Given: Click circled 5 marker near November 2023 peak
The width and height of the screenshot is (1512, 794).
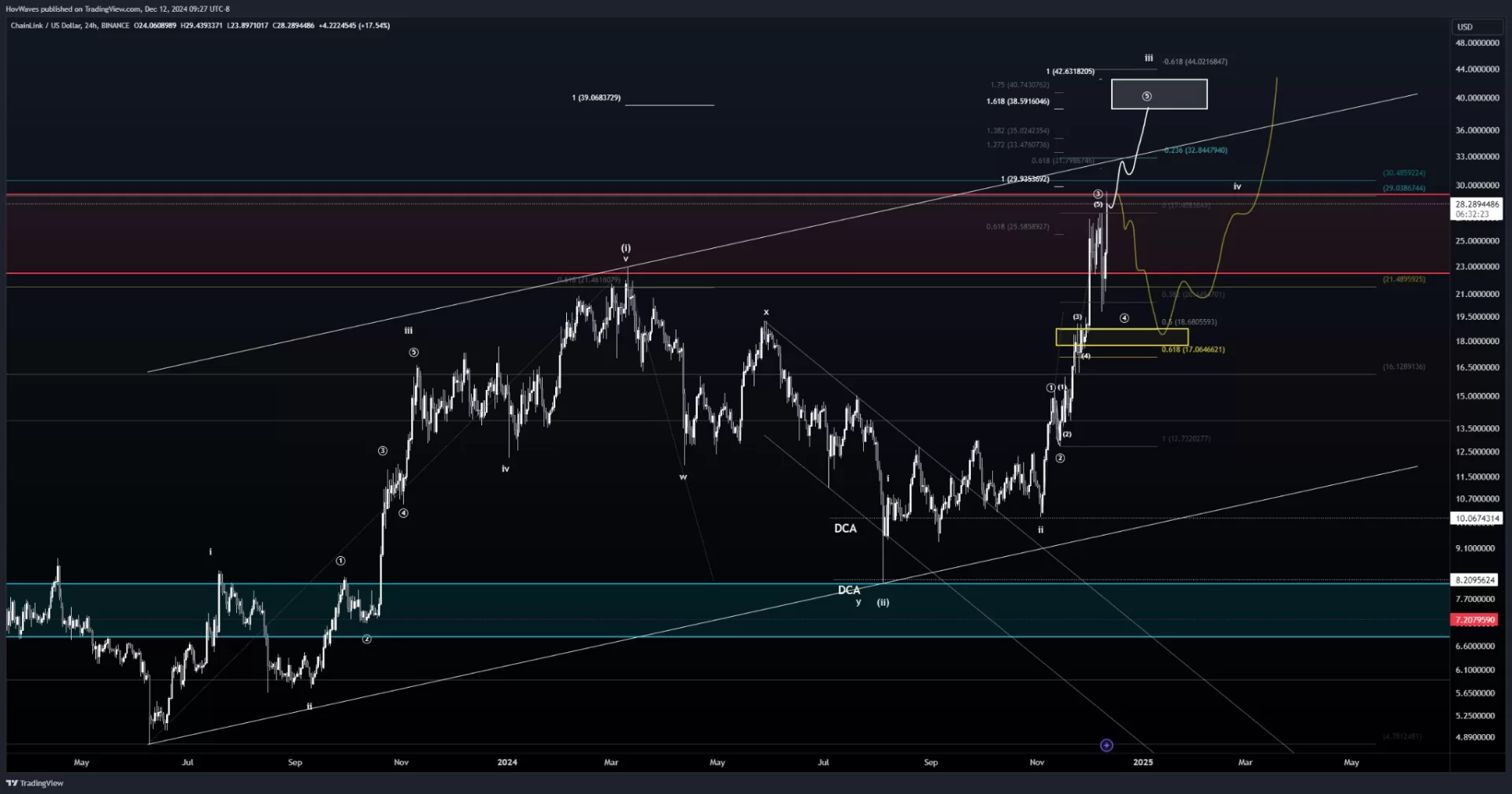Looking at the screenshot, I should click(413, 352).
